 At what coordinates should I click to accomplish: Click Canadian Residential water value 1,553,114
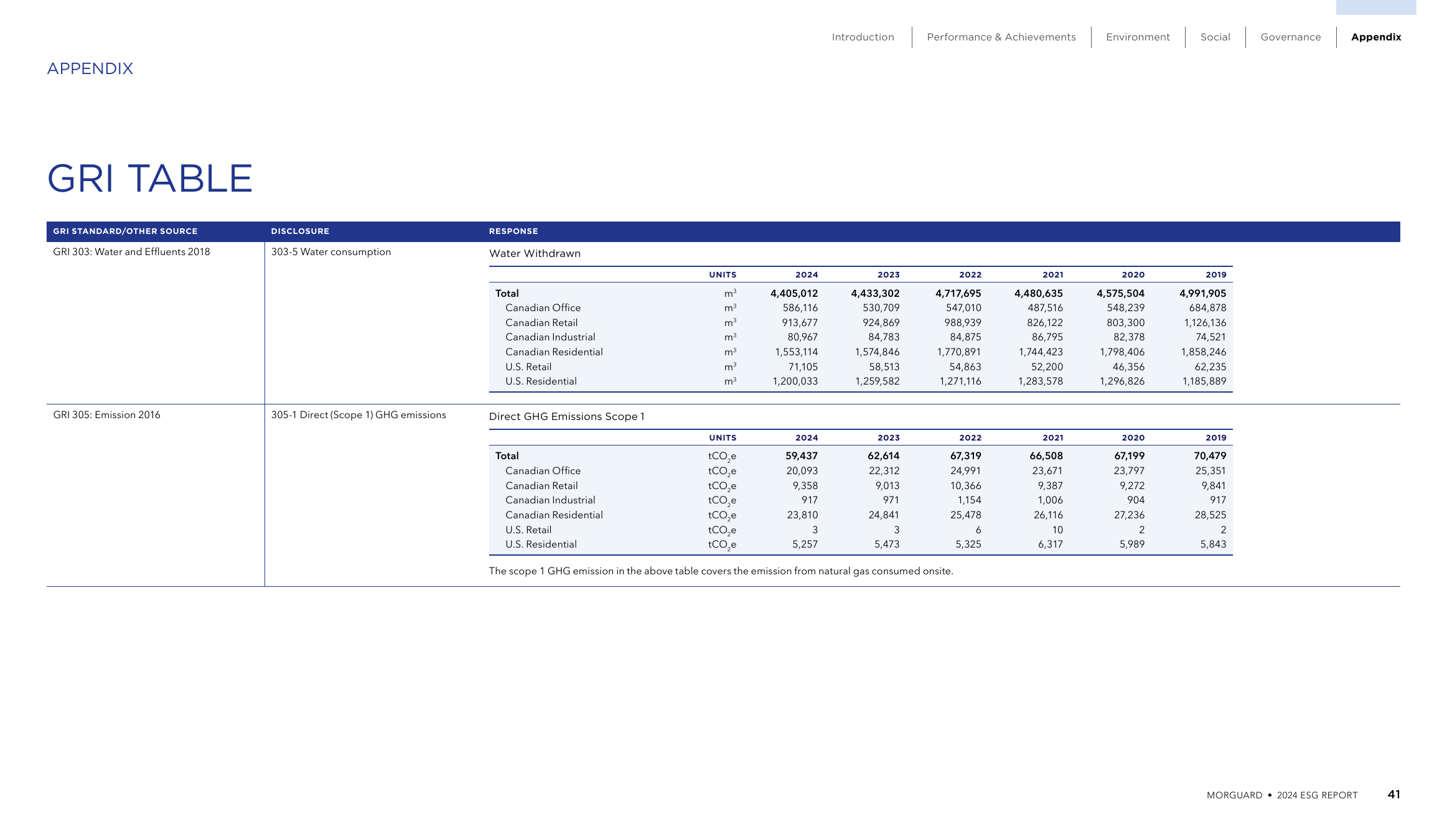coord(796,352)
